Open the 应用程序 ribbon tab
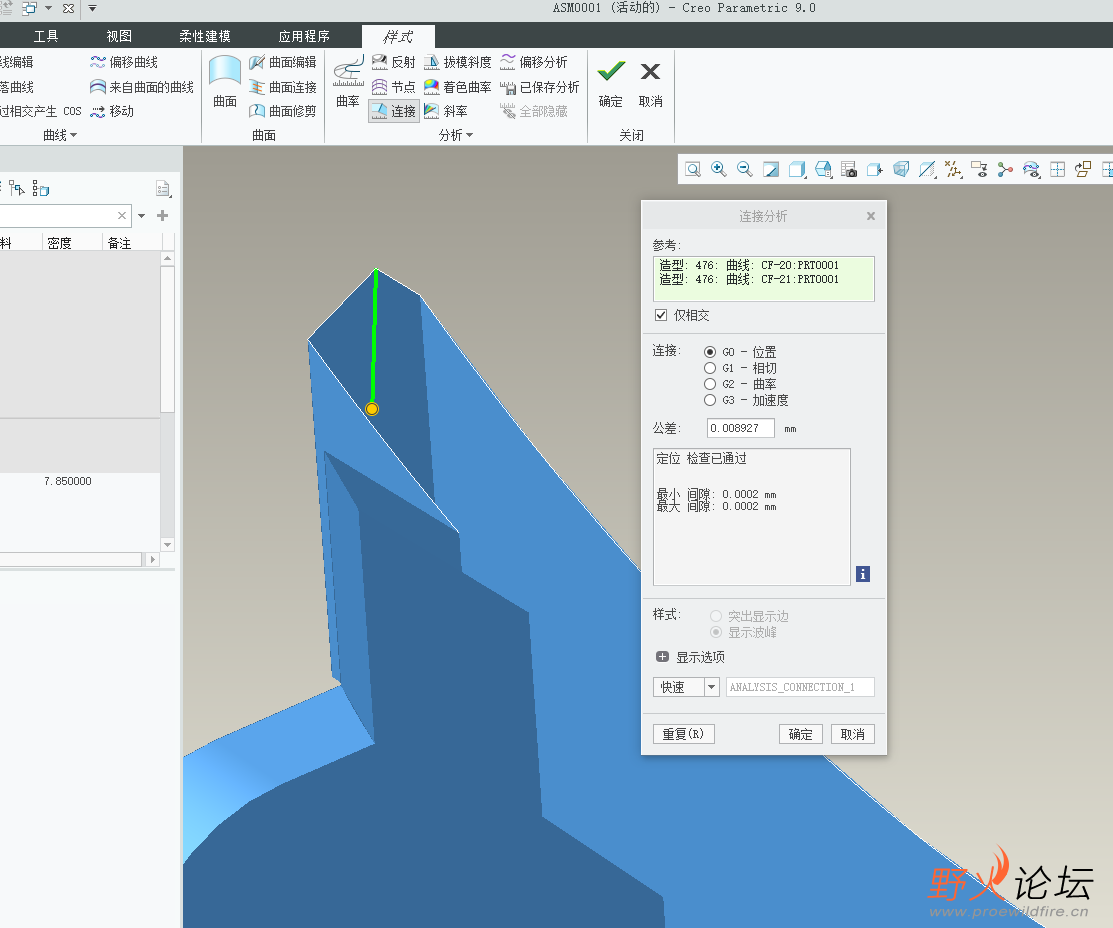 click(x=304, y=36)
